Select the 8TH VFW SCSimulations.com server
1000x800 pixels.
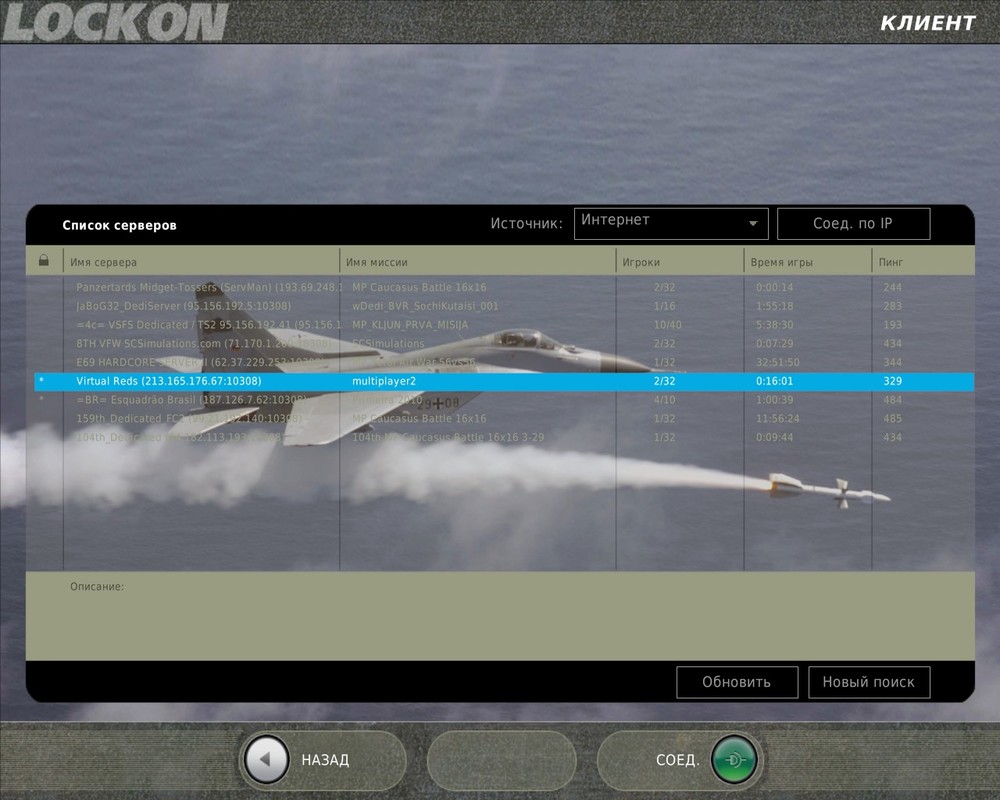(x=300, y=343)
